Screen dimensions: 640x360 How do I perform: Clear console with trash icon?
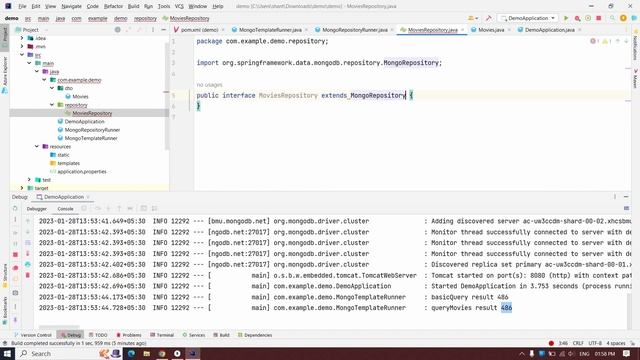tap(28, 275)
